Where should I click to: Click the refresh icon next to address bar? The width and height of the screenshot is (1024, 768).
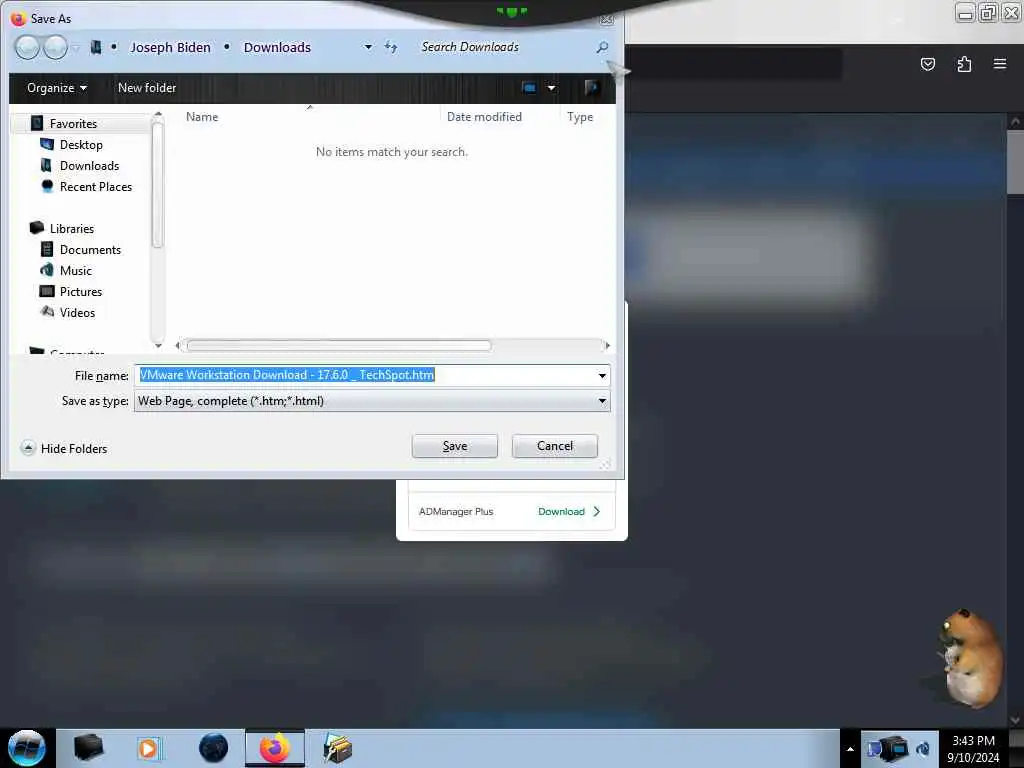[391, 47]
